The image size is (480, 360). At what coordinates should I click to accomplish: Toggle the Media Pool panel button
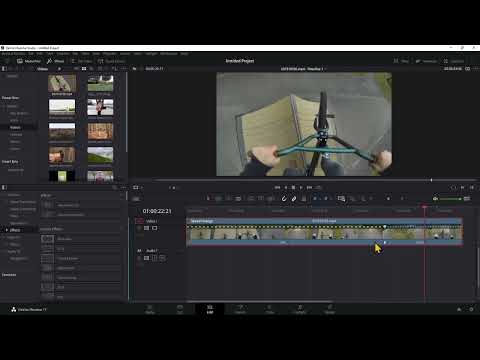click(29, 61)
